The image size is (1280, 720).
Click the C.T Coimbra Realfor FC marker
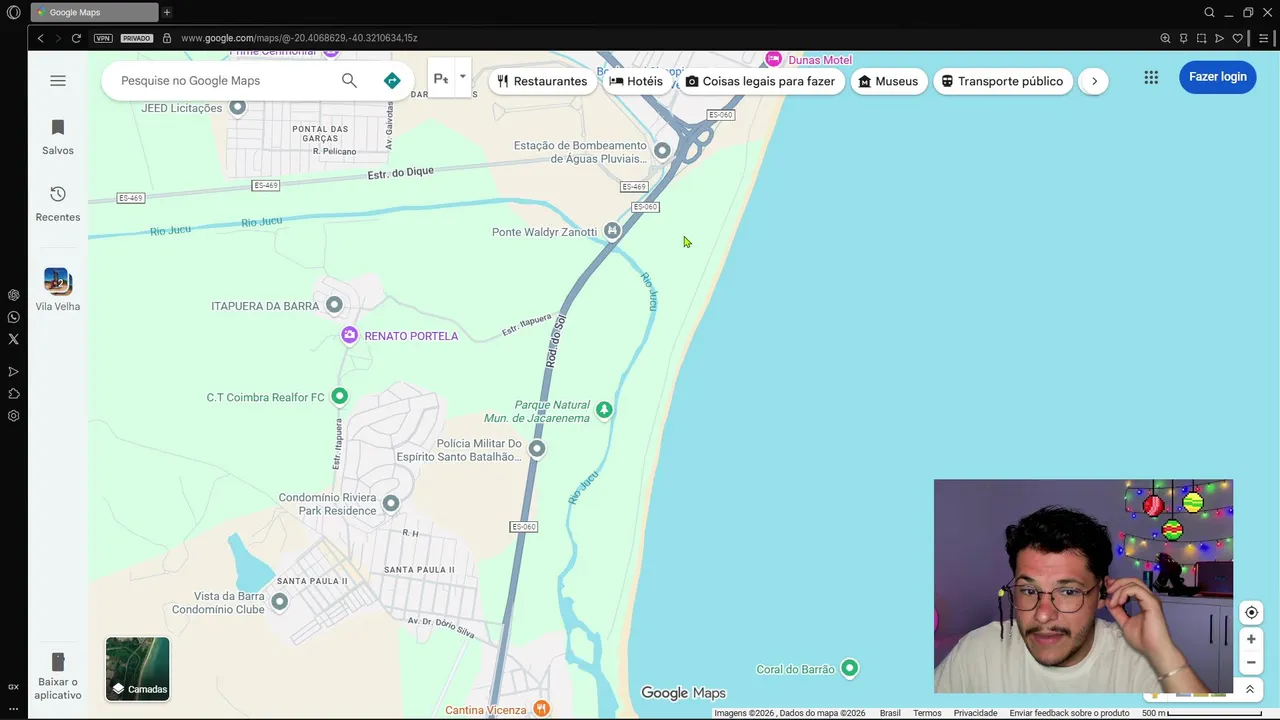pyautogui.click(x=340, y=397)
